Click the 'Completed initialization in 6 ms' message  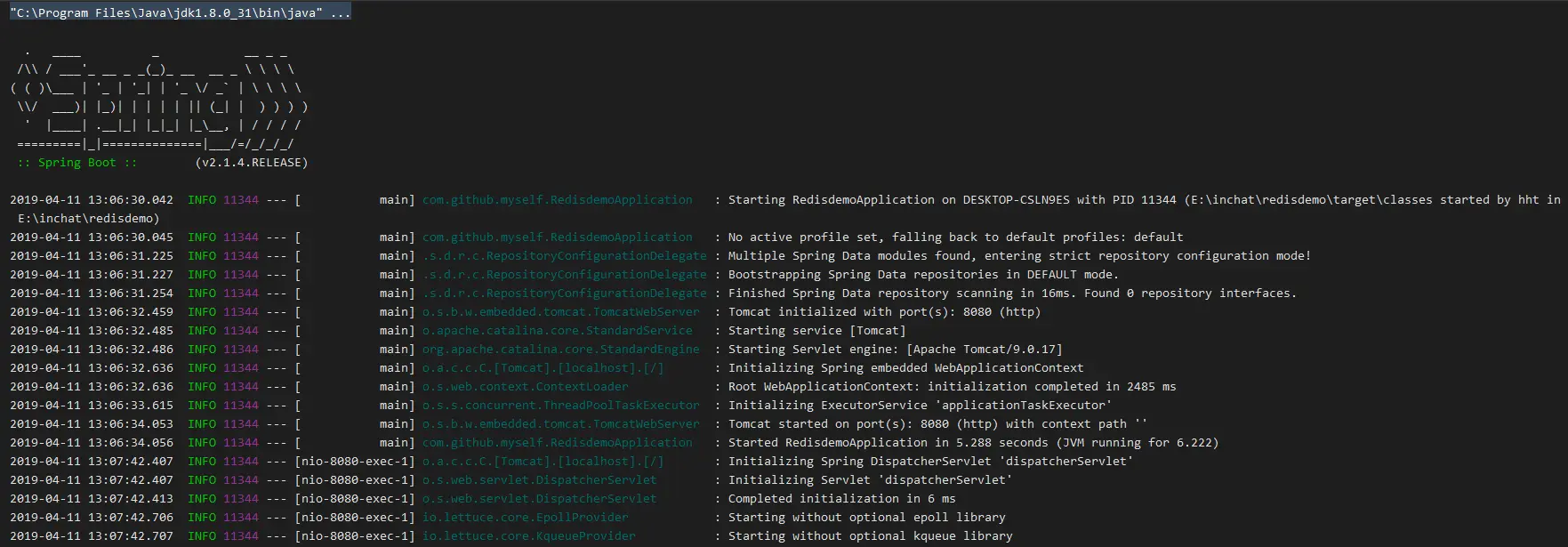click(x=841, y=499)
